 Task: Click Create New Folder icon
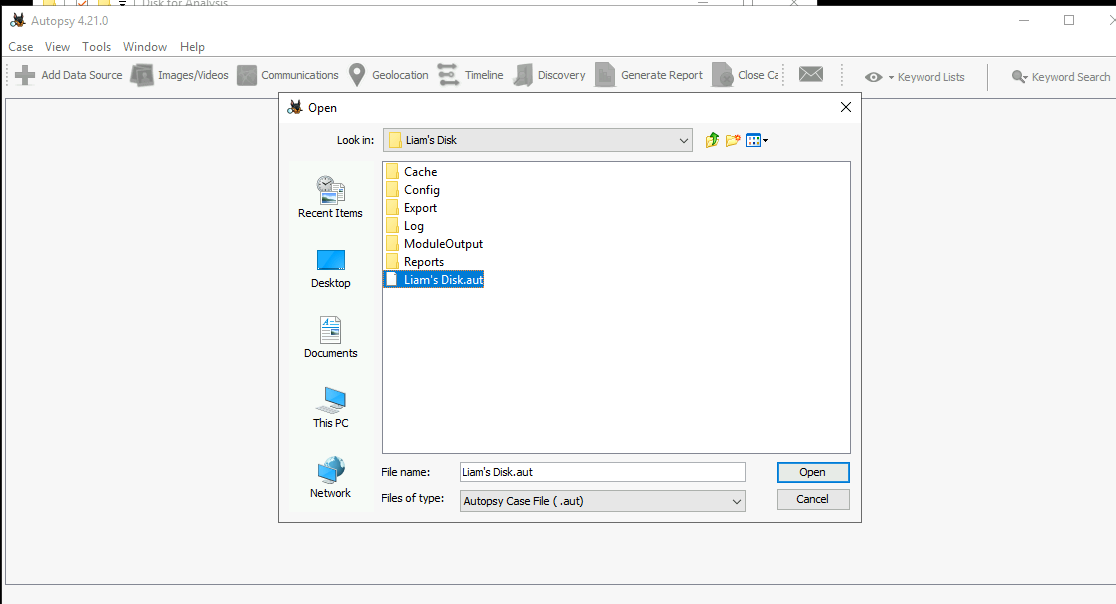click(733, 140)
